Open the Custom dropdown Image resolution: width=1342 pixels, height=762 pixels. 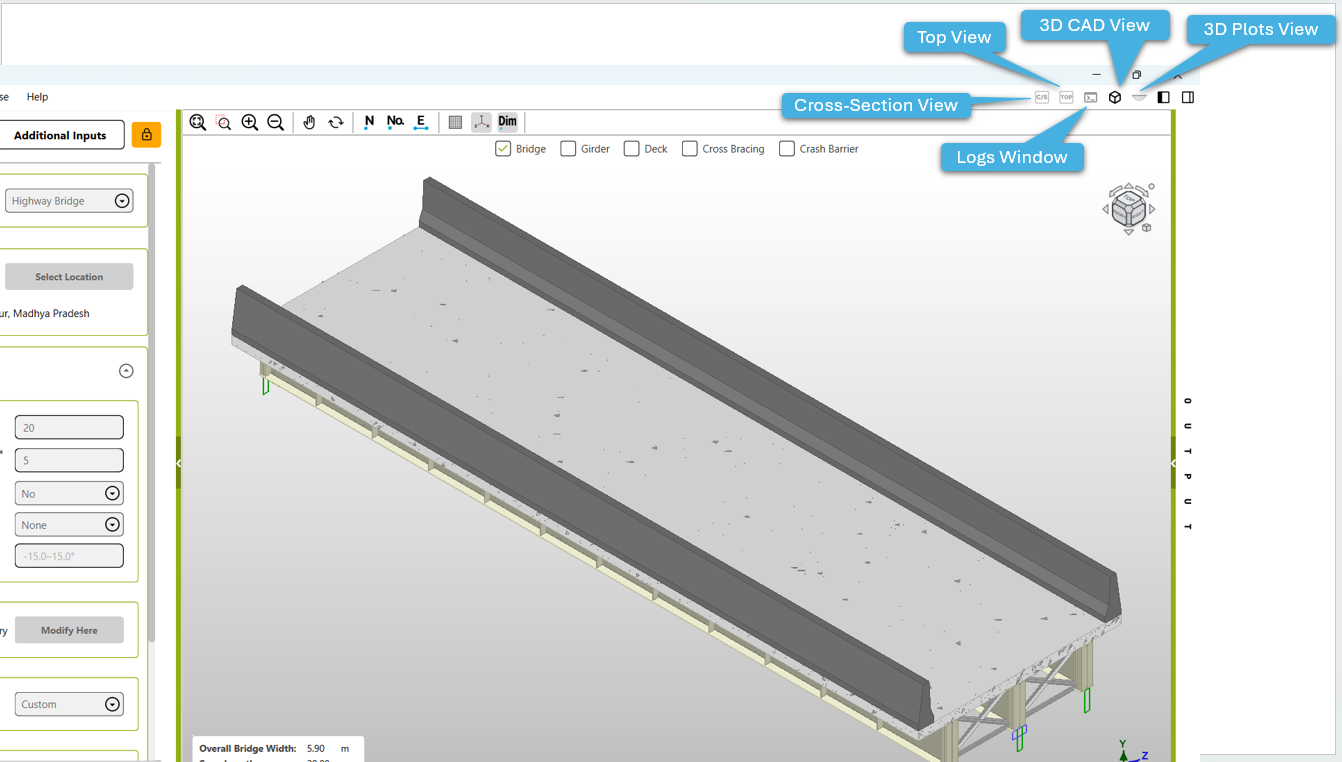[69, 704]
